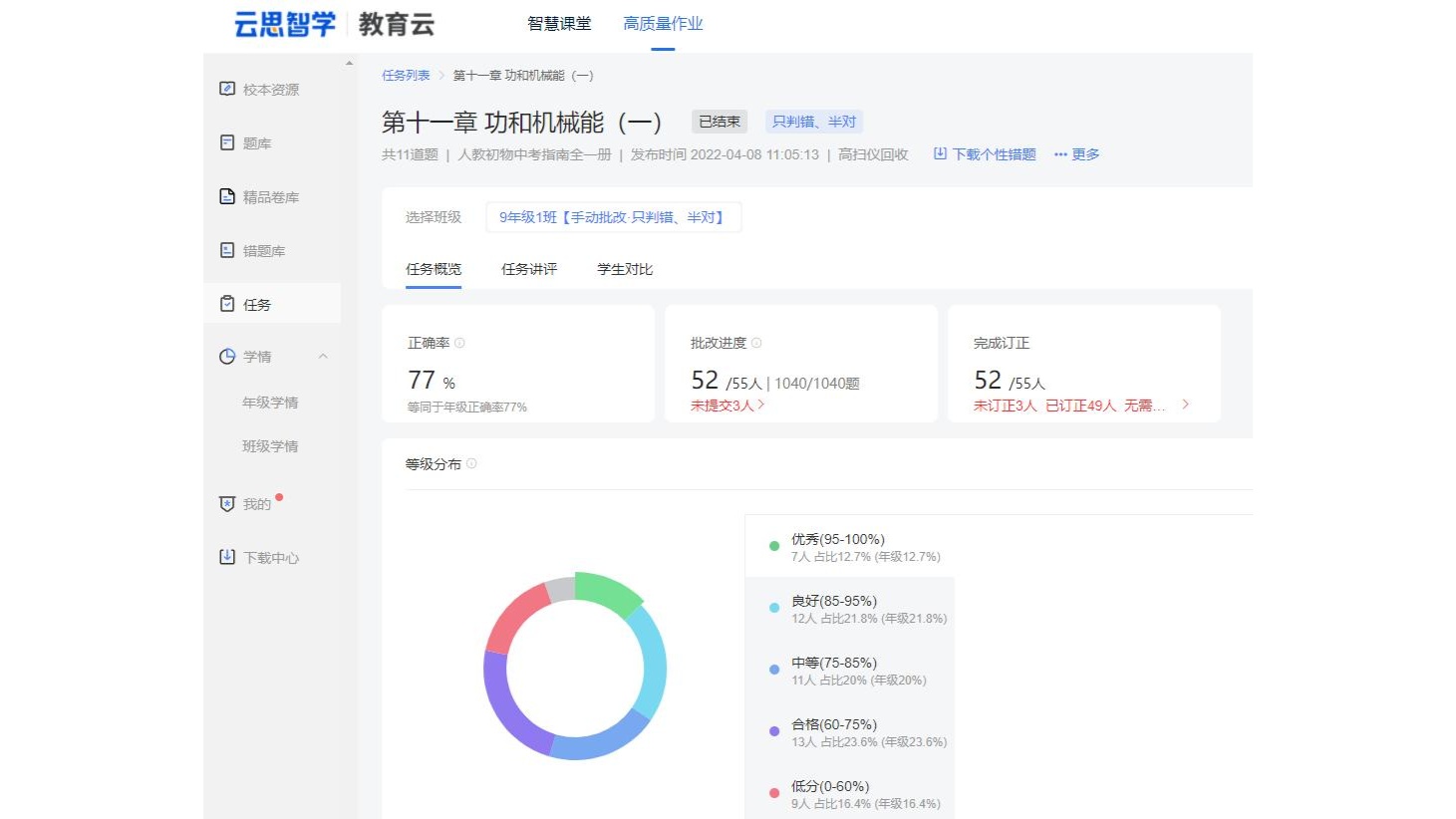1456x819 pixels.
Task: Click the 错题库 sidebar icon
Action: coord(227,250)
